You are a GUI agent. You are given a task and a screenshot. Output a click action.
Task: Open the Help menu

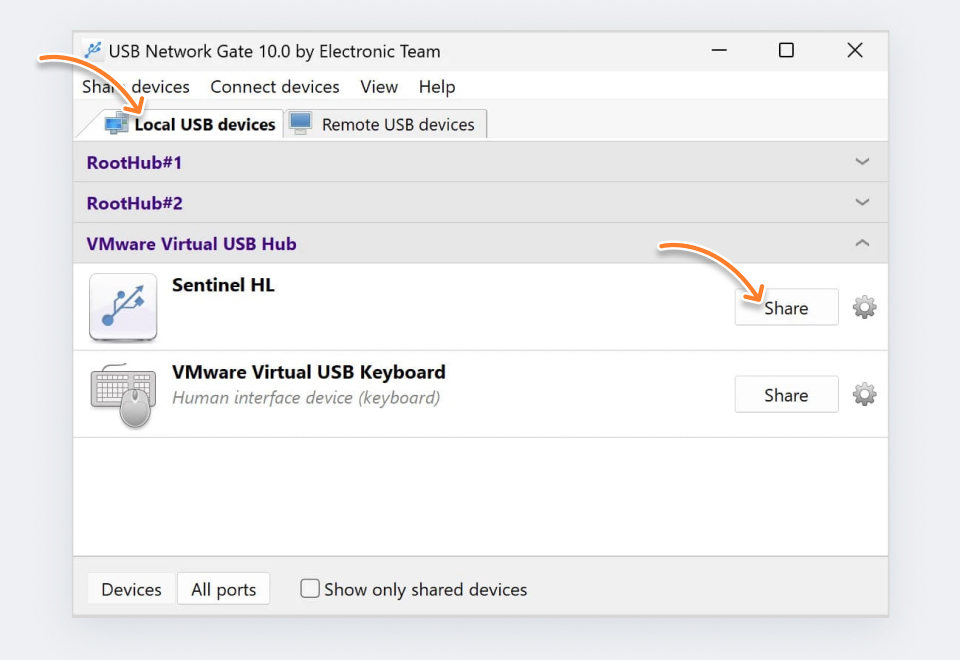tap(437, 87)
